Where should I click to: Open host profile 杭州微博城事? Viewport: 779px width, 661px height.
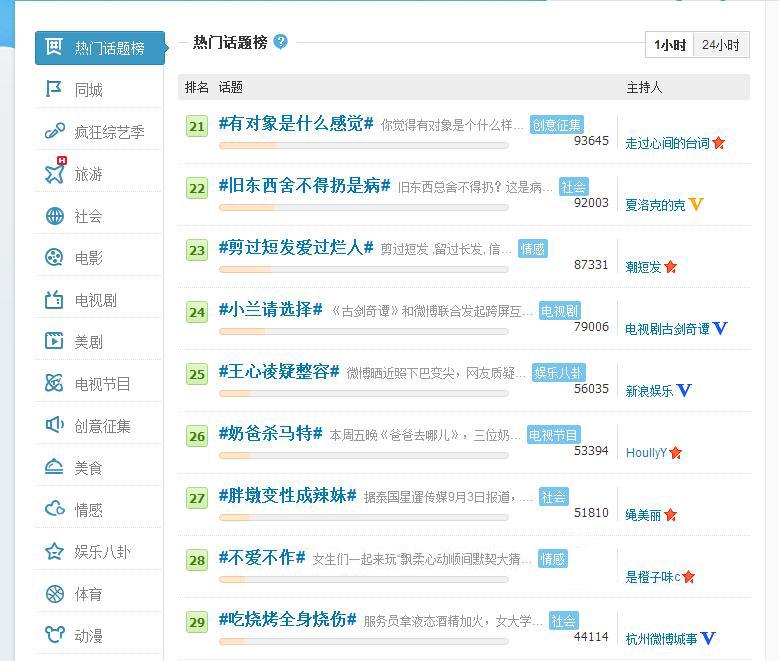coord(661,639)
